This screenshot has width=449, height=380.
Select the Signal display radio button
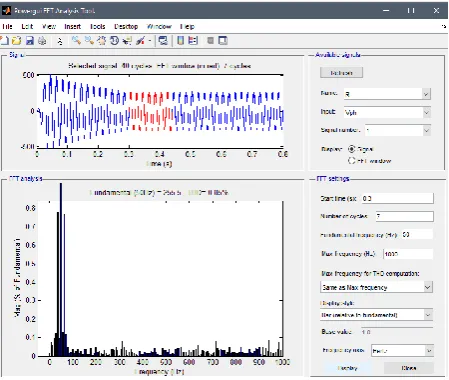pos(351,149)
